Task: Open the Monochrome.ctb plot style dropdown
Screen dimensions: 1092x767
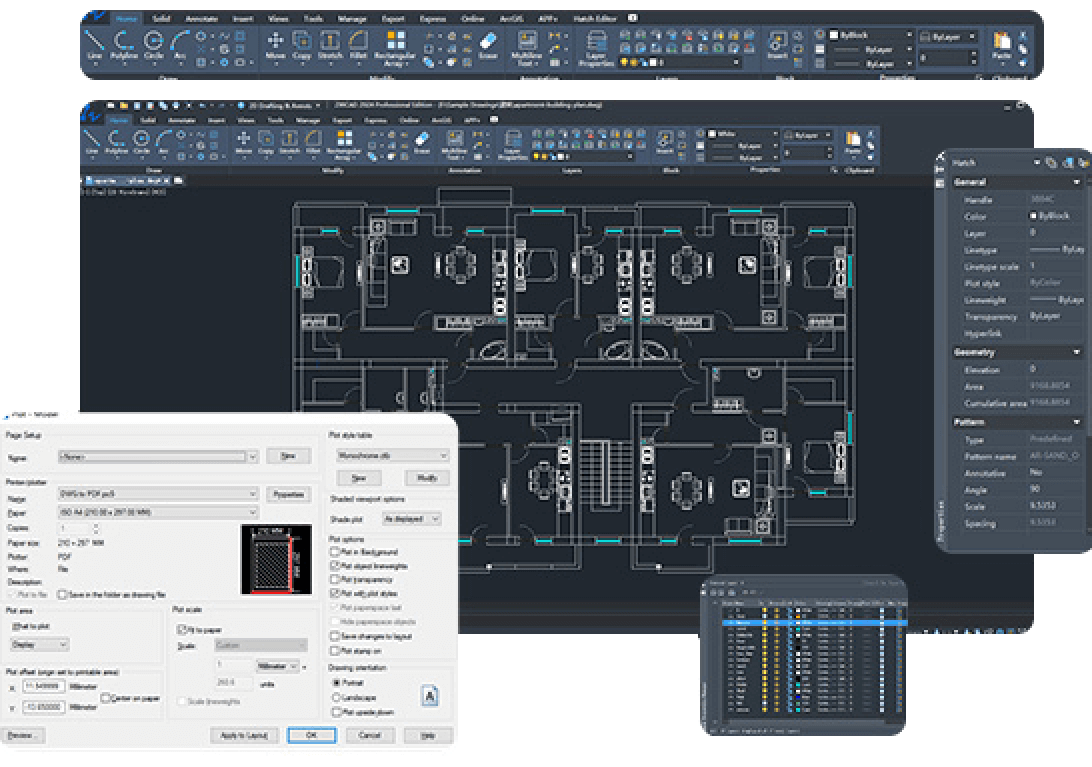Action: pos(443,455)
